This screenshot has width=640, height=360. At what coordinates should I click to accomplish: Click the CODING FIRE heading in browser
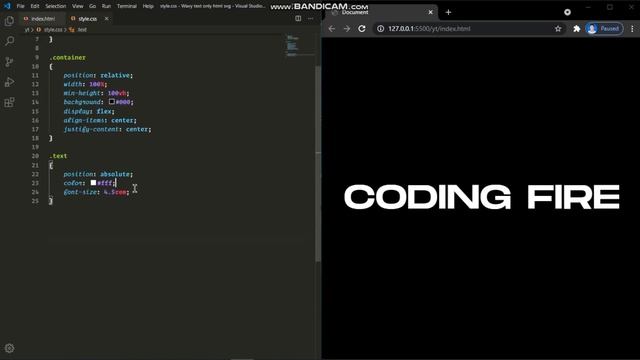click(482, 197)
